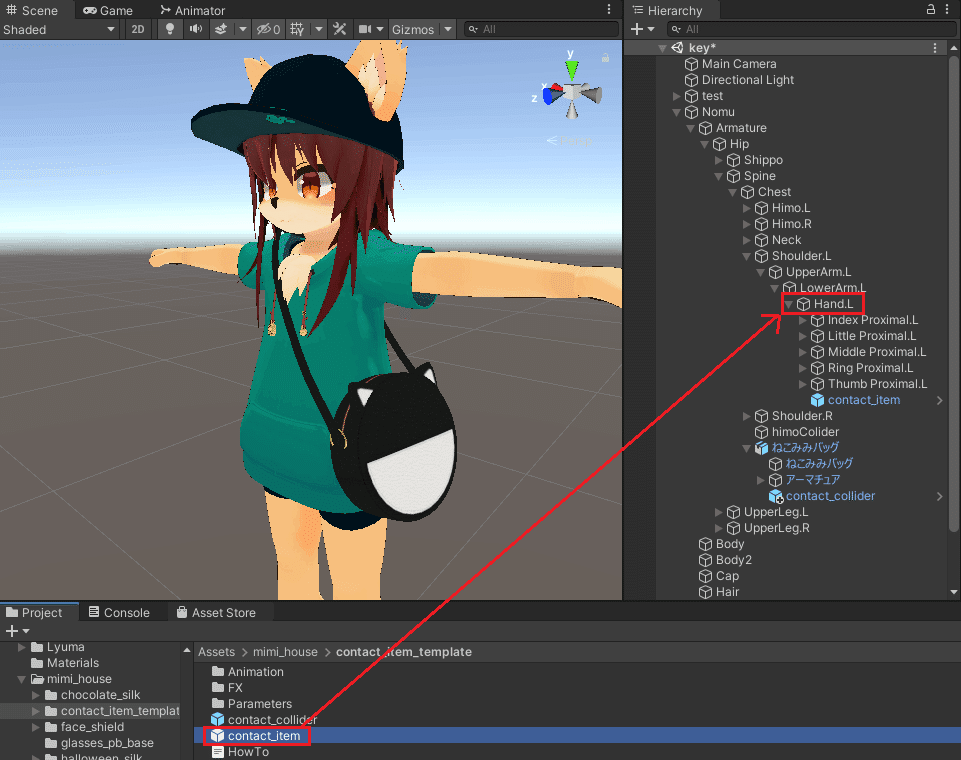The image size is (961, 760).
Task: Open component tools wrench icon
Action: (x=340, y=29)
